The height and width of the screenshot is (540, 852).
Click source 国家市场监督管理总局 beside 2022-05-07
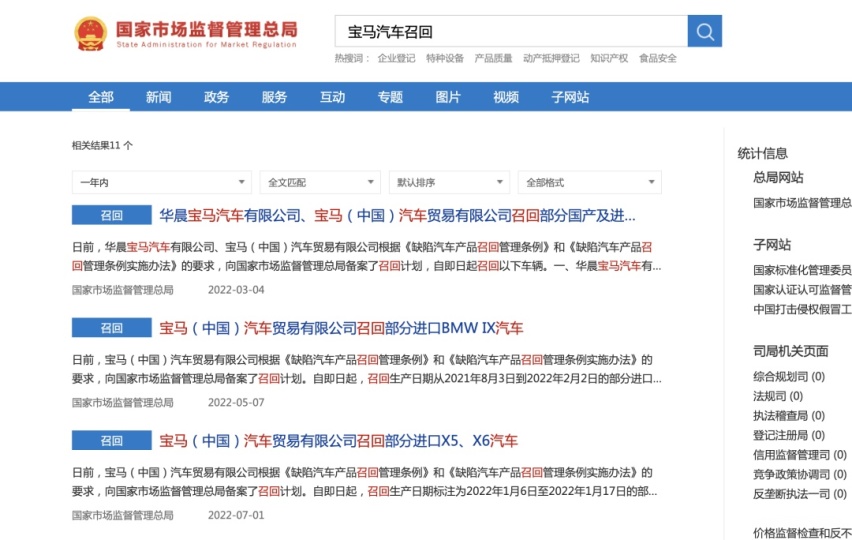point(123,403)
